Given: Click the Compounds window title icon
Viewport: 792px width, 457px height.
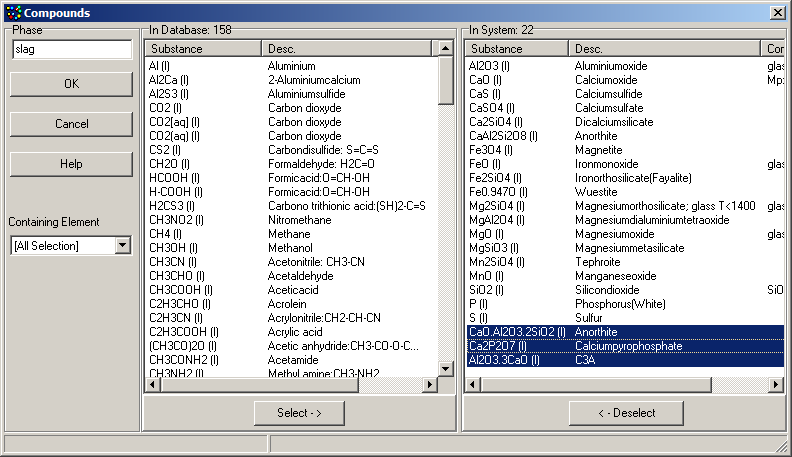Looking at the screenshot, I should tap(11, 12).
